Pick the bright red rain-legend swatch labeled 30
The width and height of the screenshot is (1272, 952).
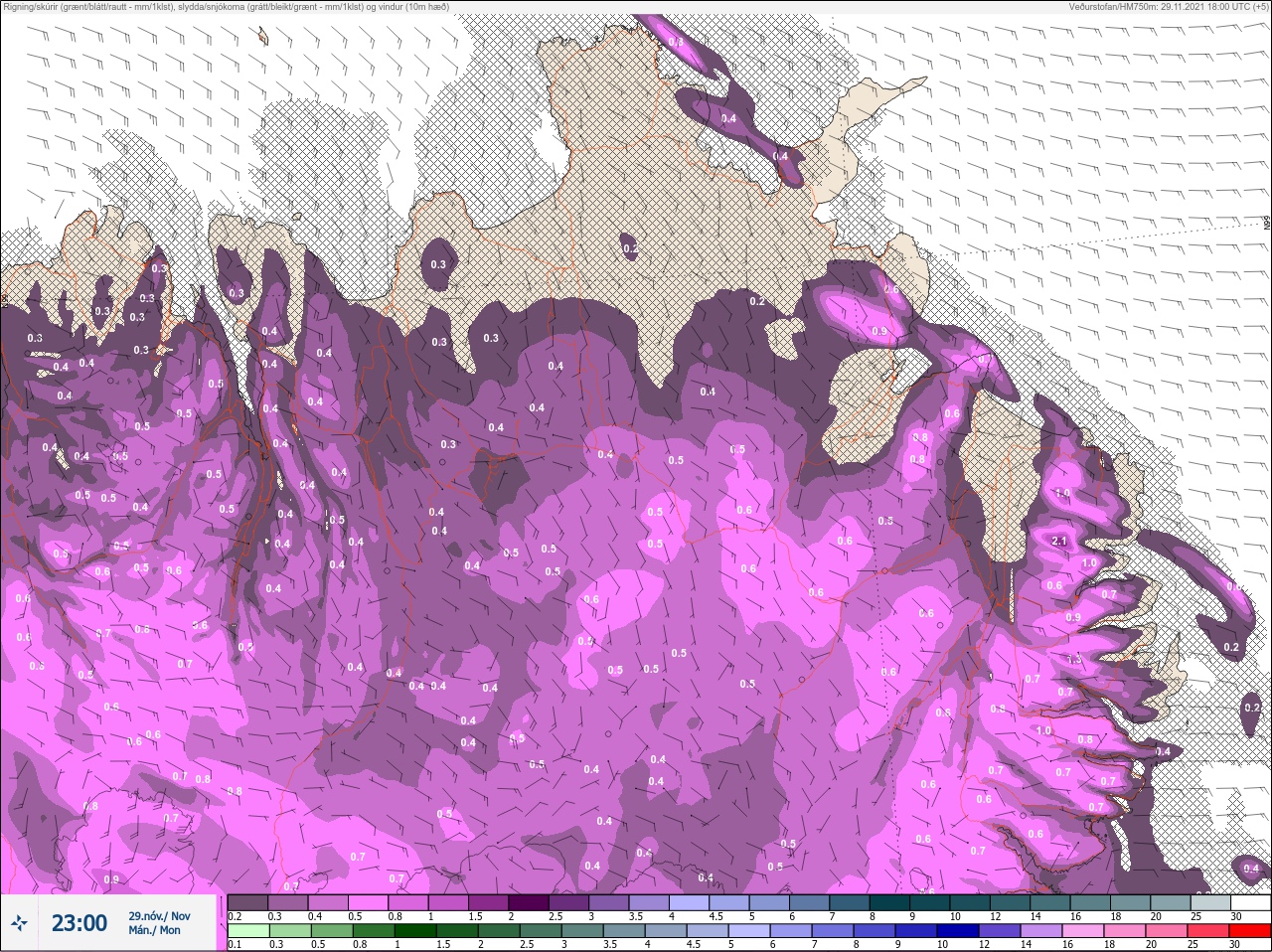point(1248,931)
